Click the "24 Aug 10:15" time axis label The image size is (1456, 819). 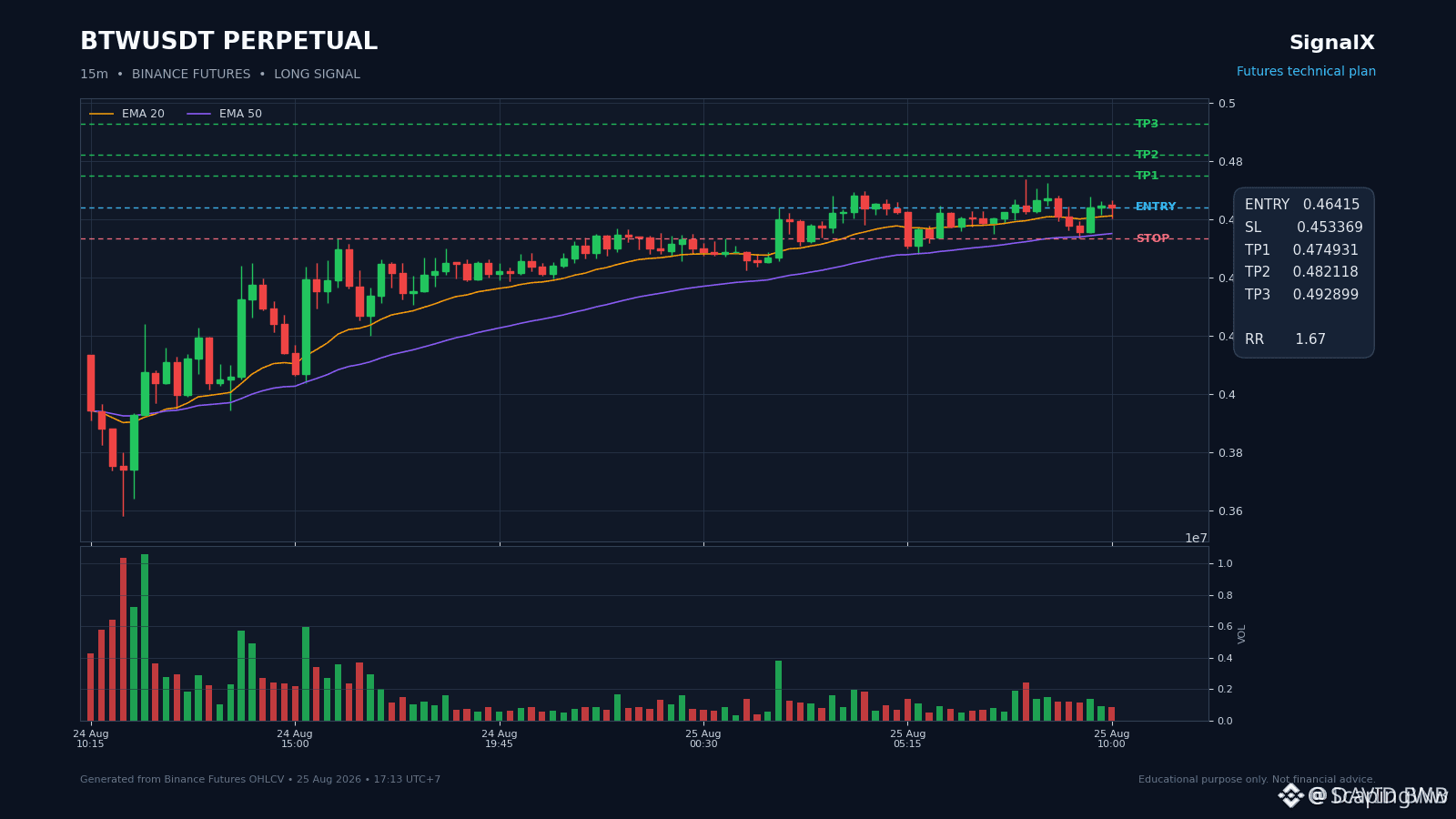click(x=91, y=739)
